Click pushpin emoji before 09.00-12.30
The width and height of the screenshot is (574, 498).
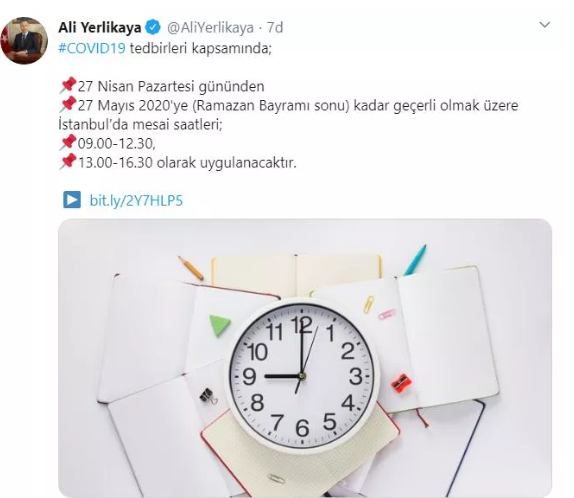tap(68, 143)
